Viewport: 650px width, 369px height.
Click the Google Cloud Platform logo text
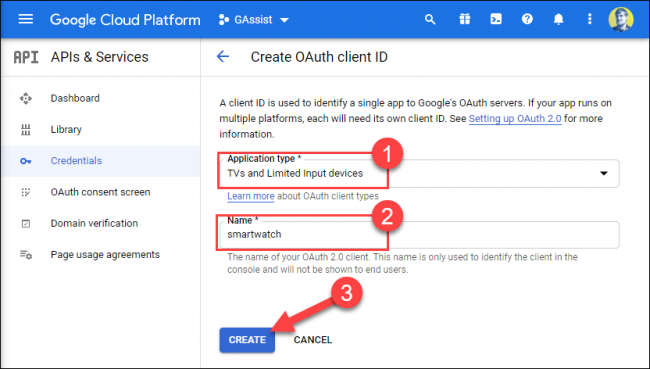pos(125,20)
